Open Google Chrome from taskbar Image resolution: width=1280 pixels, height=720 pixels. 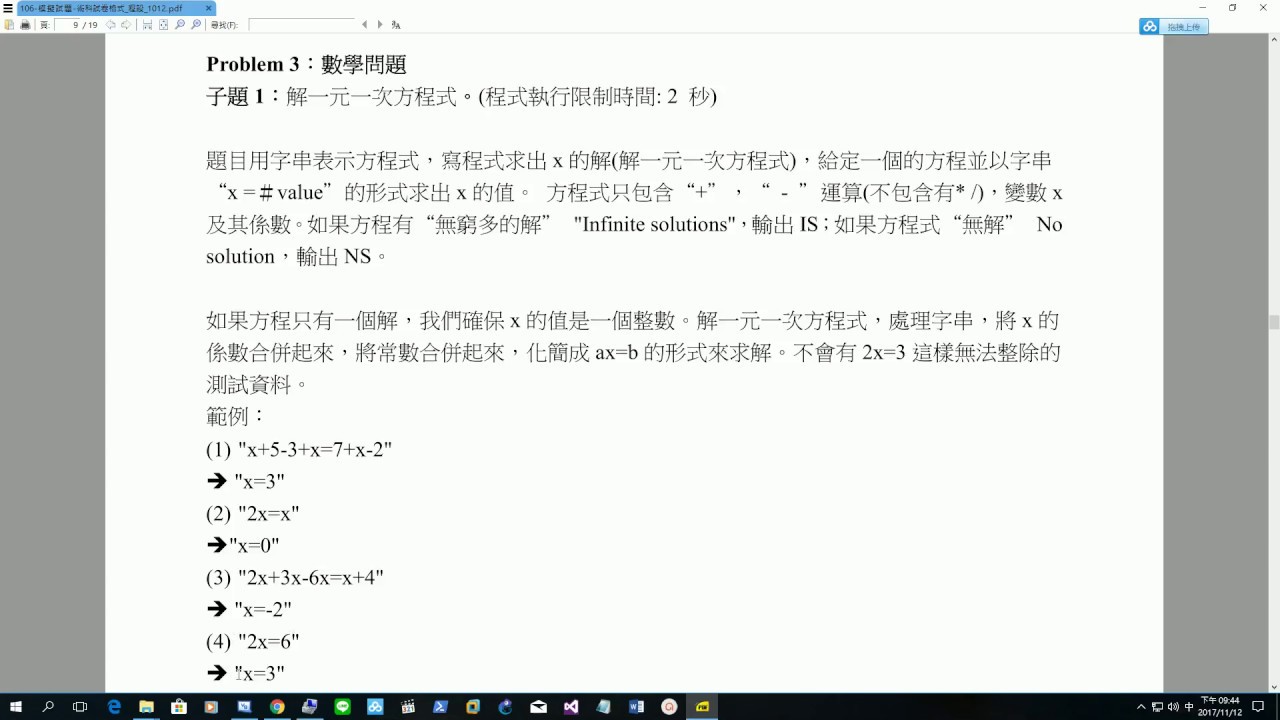pyautogui.click(x=277, y=707)
